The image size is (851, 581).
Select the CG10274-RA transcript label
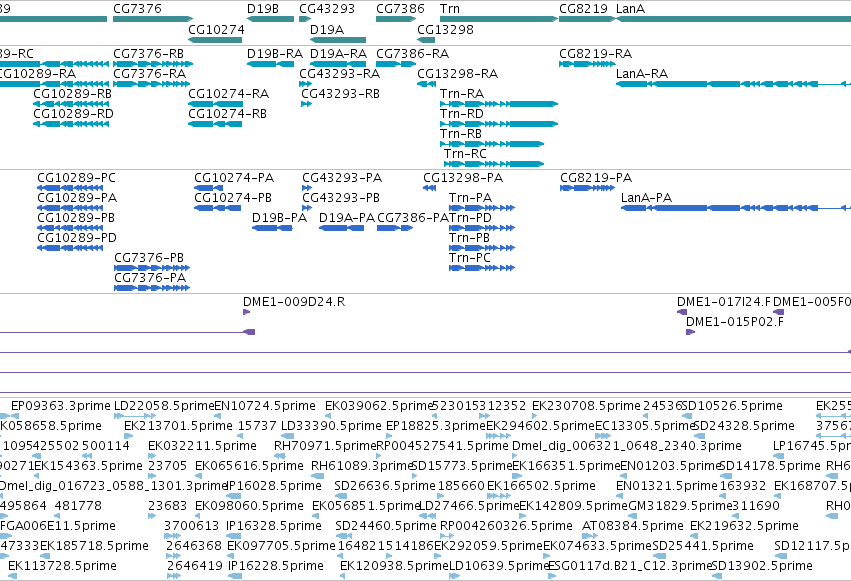(x=228, y=94)
